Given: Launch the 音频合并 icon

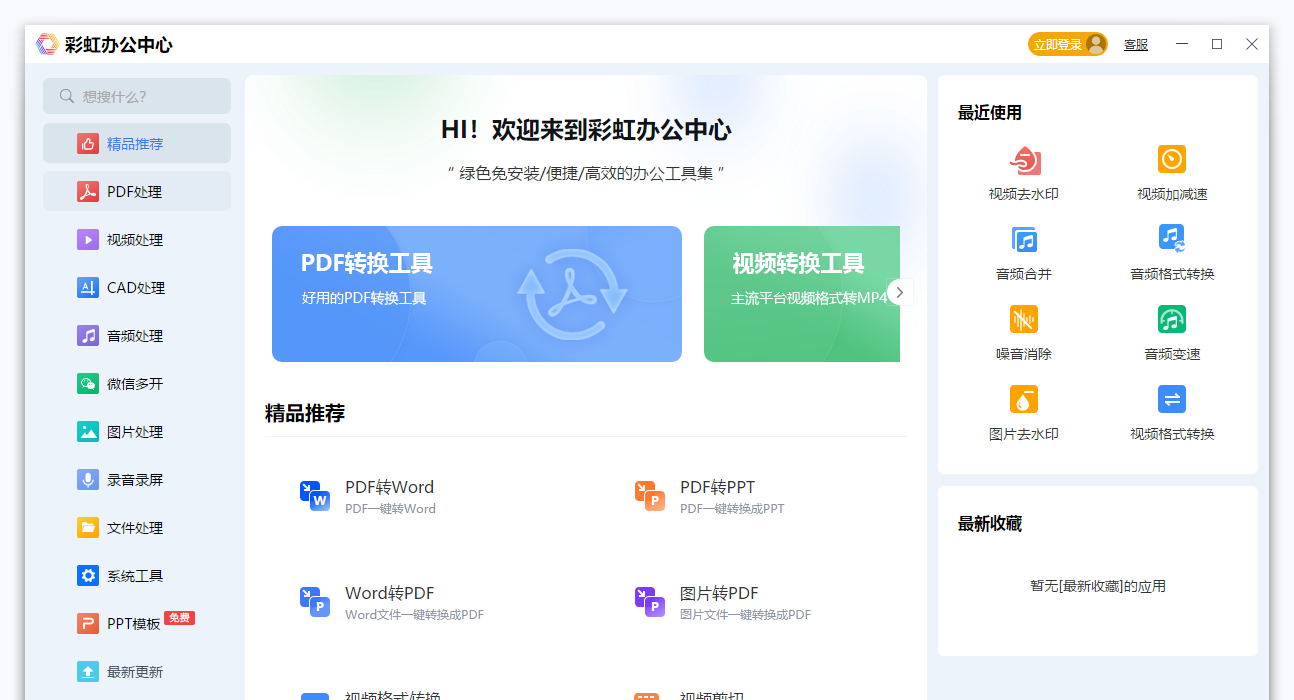Looking at the screenshot, I should click(x=1024, y=239).
